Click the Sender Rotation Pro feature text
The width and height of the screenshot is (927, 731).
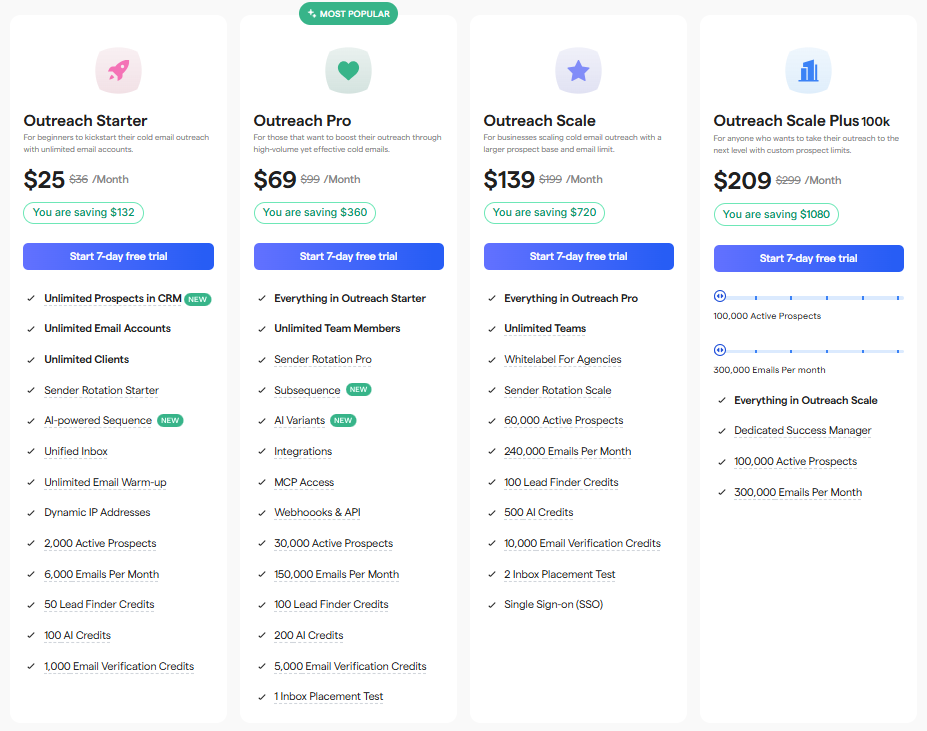323,360
